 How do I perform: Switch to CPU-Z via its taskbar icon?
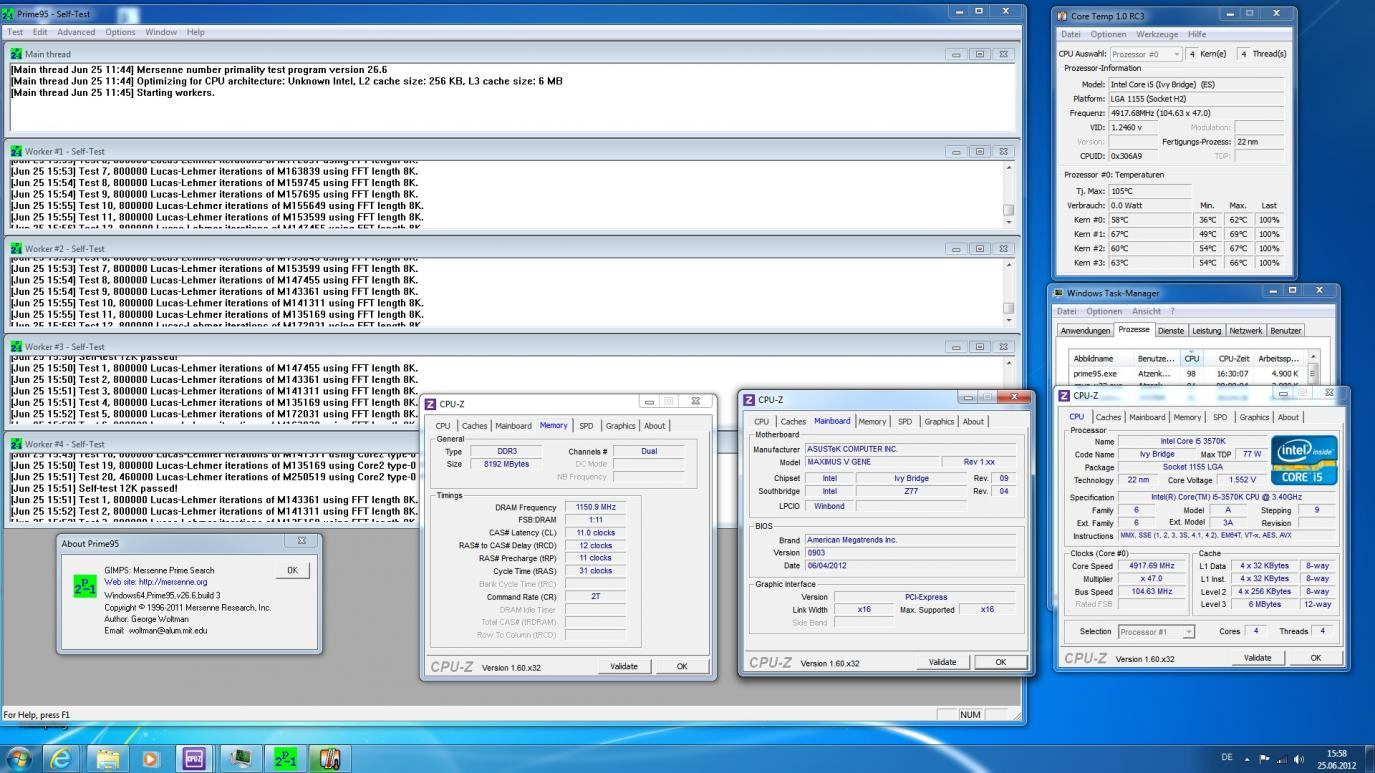(195, 759)
